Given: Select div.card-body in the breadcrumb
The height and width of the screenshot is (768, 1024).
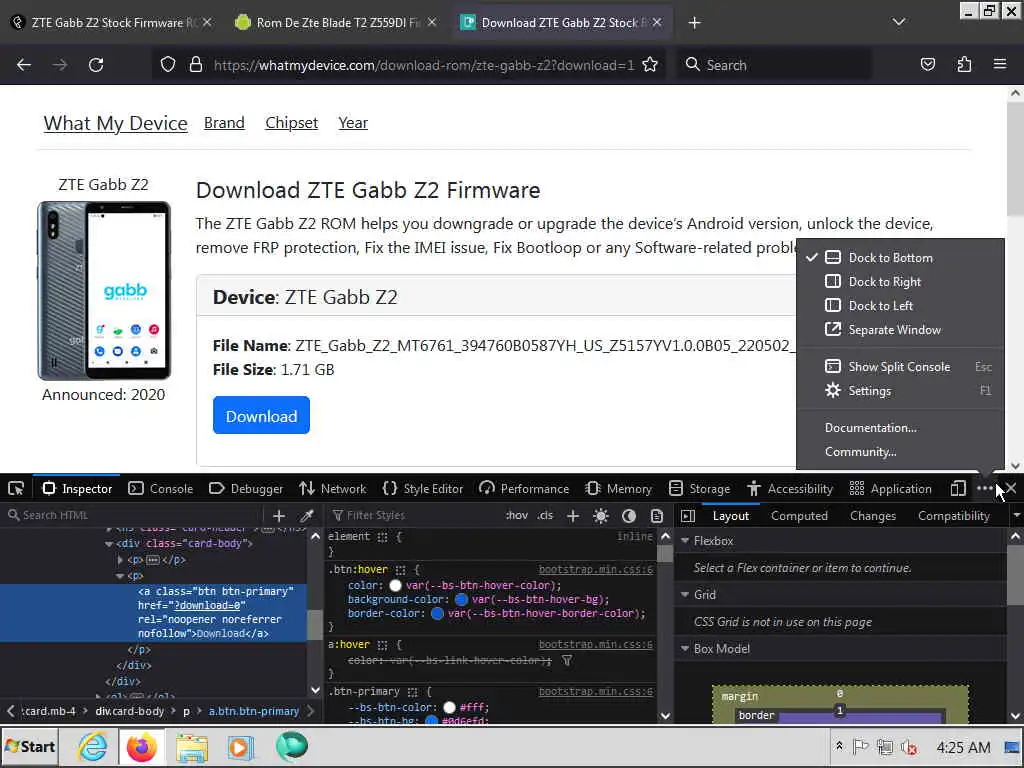Looking at the screenshot, I should (x=129, y=711).
